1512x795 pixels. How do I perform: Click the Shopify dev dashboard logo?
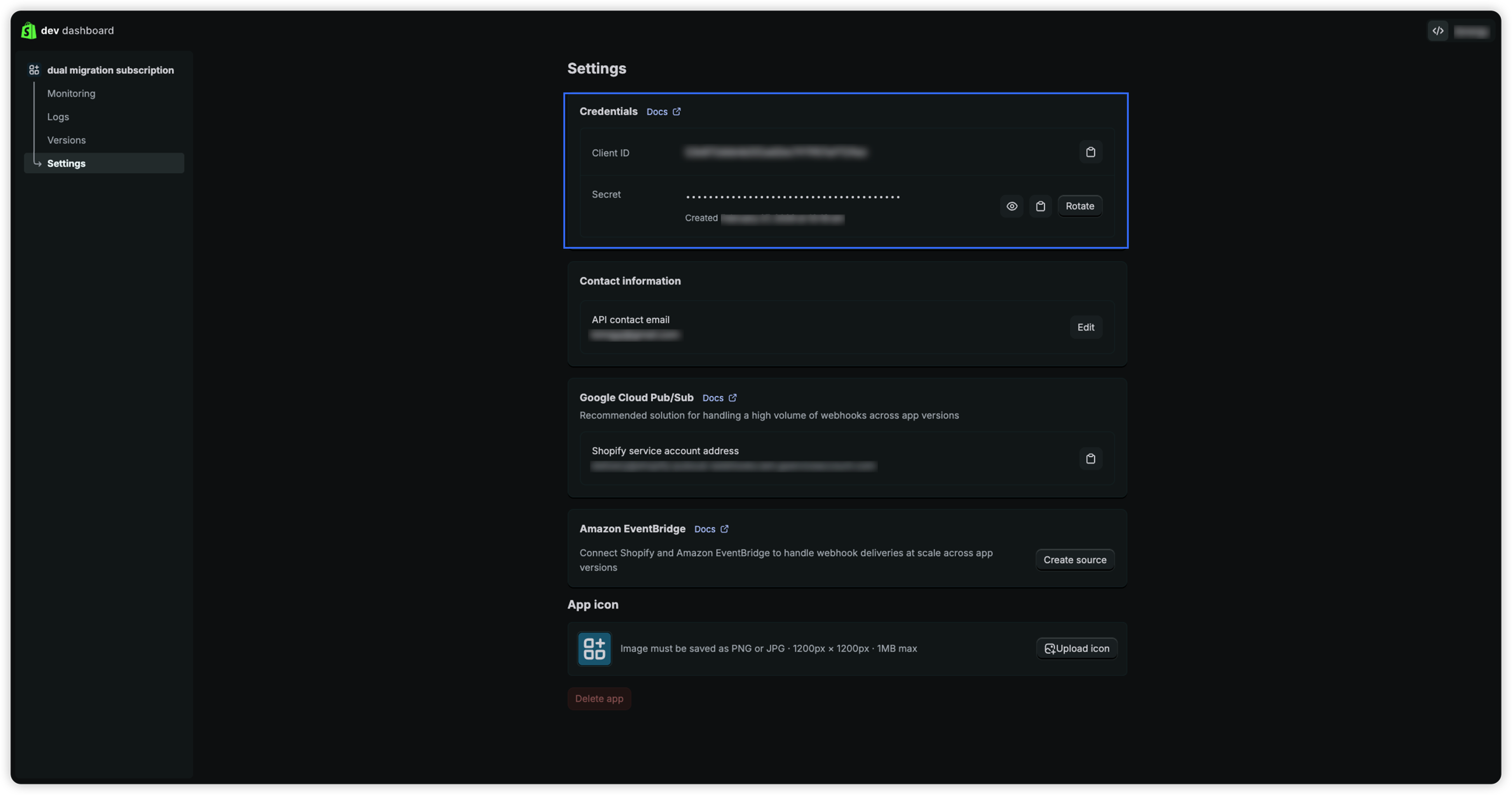(x=28, y=31)
